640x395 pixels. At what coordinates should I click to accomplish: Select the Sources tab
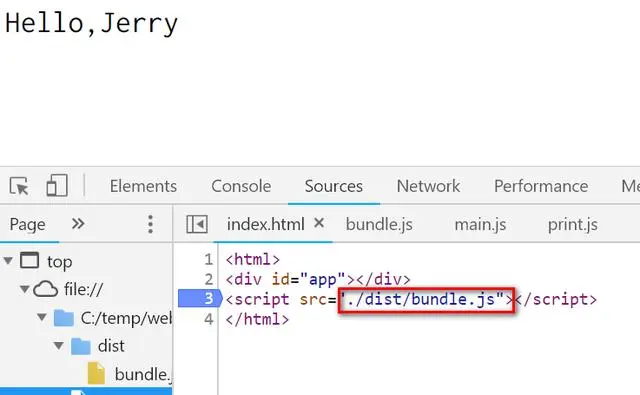tap(333, 186)
